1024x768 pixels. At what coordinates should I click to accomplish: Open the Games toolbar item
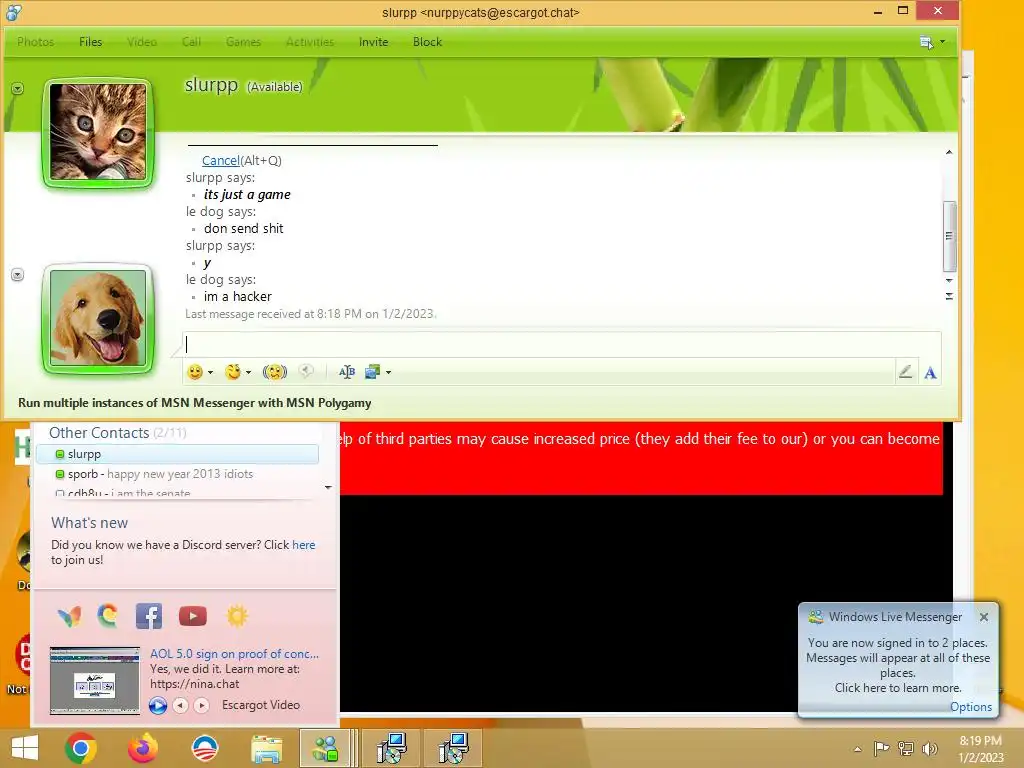click(x=243, y=42)
